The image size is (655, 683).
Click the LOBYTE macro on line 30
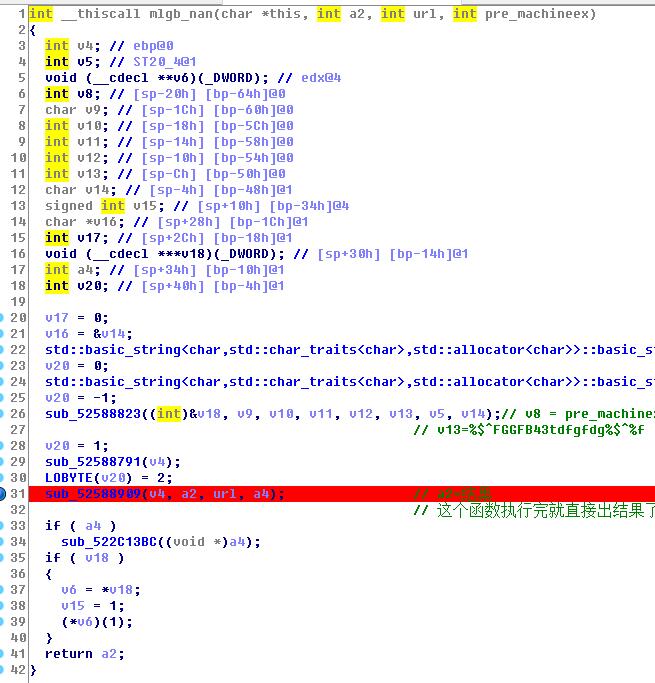tap(69, 478)
